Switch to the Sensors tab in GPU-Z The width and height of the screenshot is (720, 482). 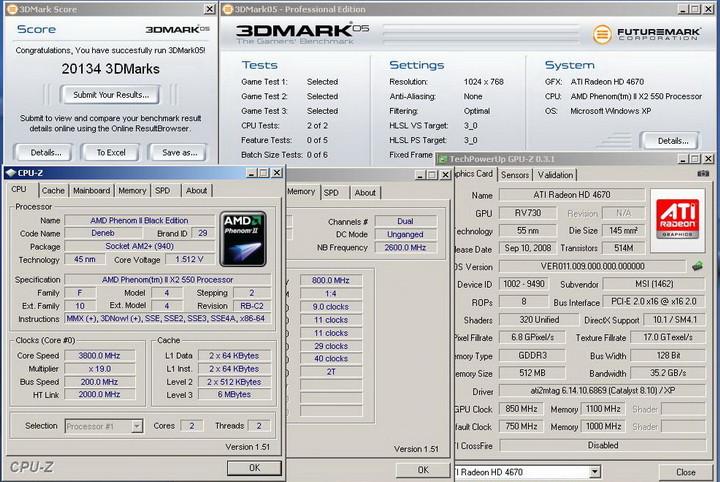click(515, 175)
